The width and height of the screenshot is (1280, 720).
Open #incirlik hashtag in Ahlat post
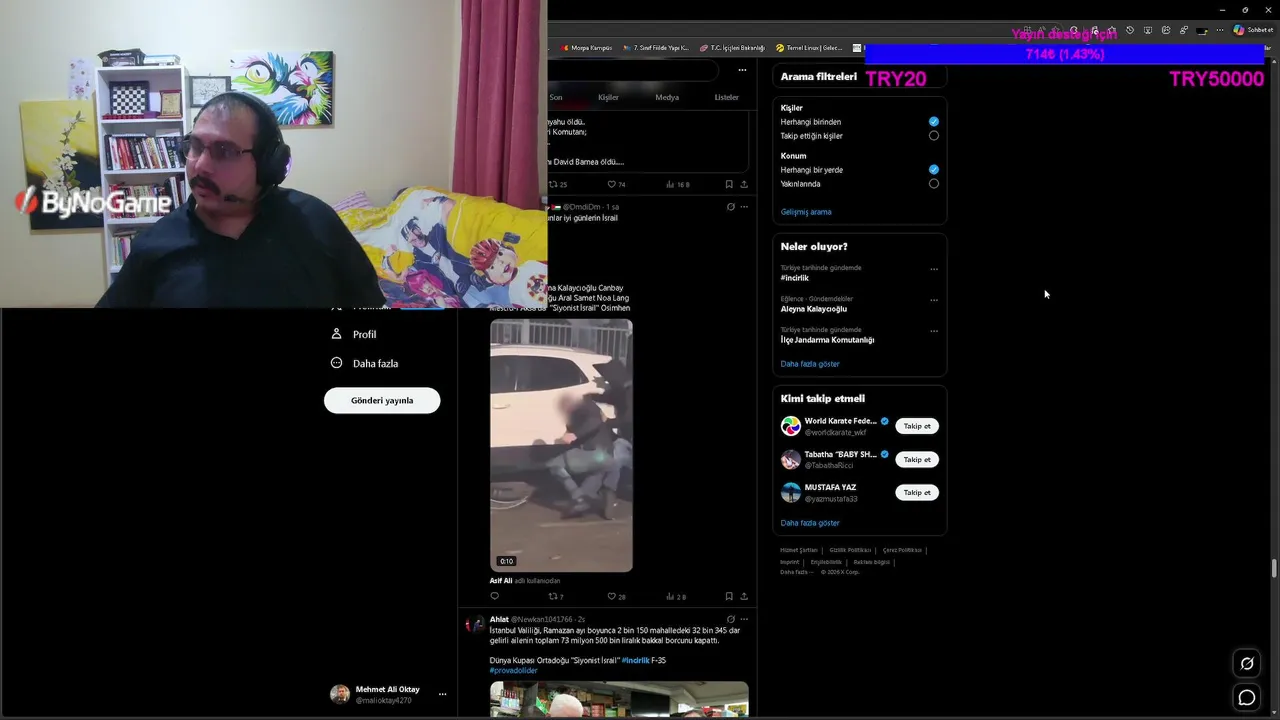coord(635,660)
